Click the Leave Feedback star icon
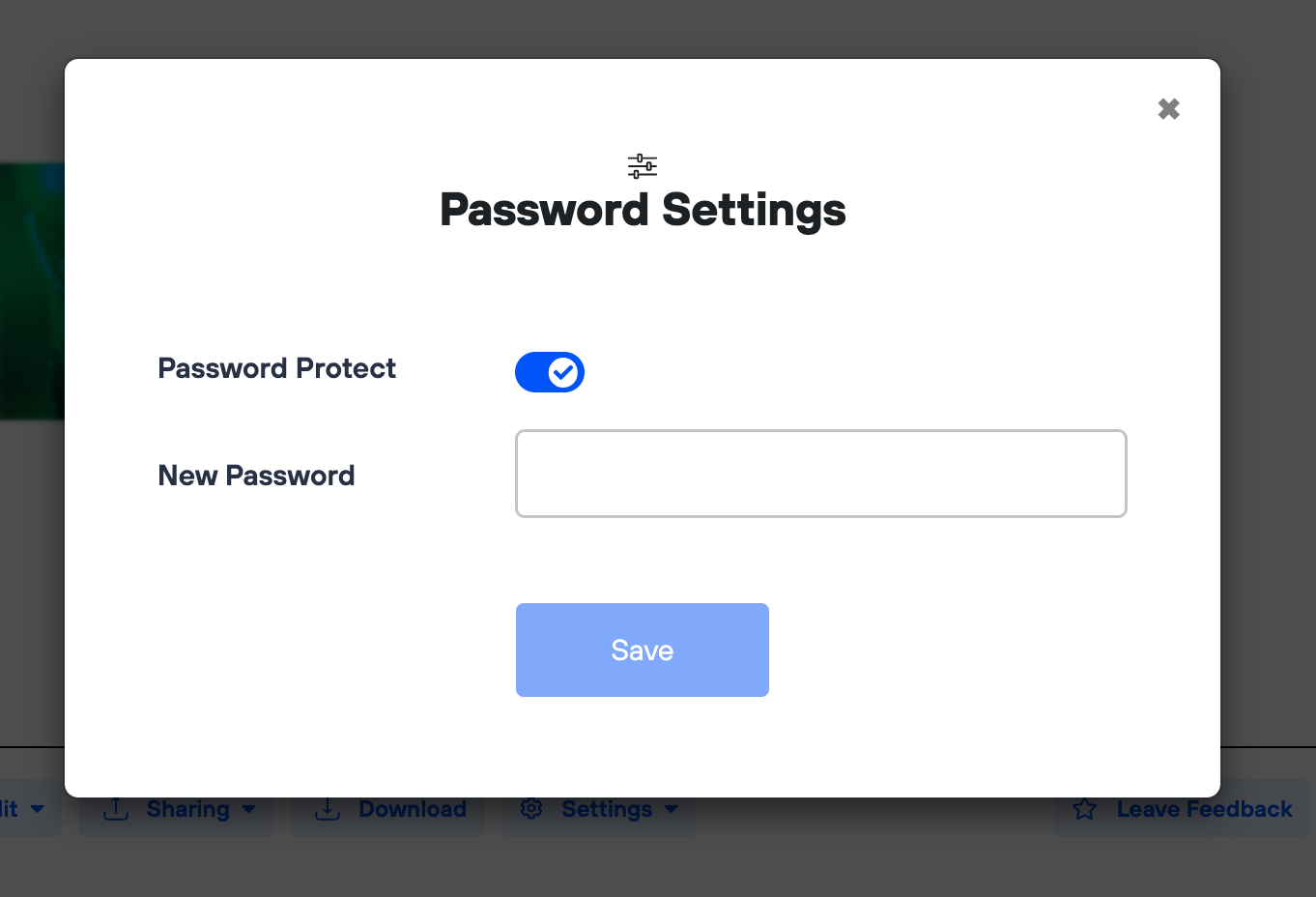Image resolution: width=1316 pixels, height=897 pixels. 1084,809
